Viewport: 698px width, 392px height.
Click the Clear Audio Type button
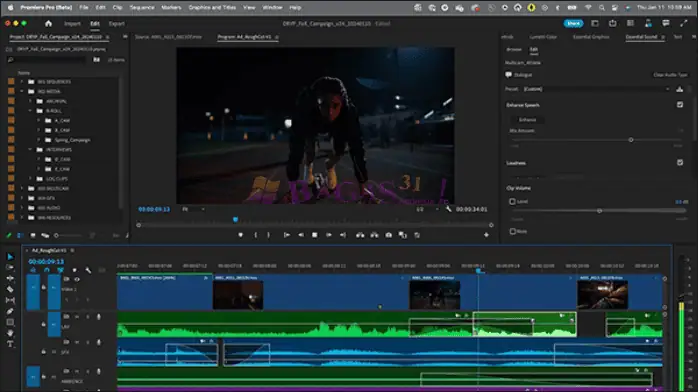click(x=670, y=75)
